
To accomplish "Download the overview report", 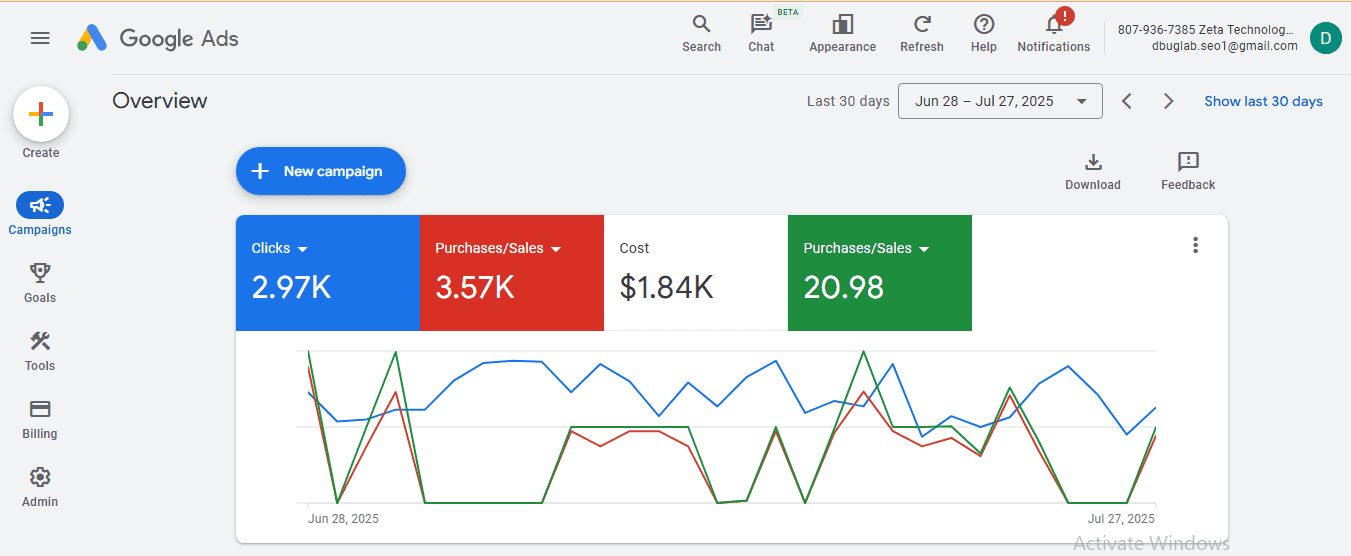I will point(1092,163).
